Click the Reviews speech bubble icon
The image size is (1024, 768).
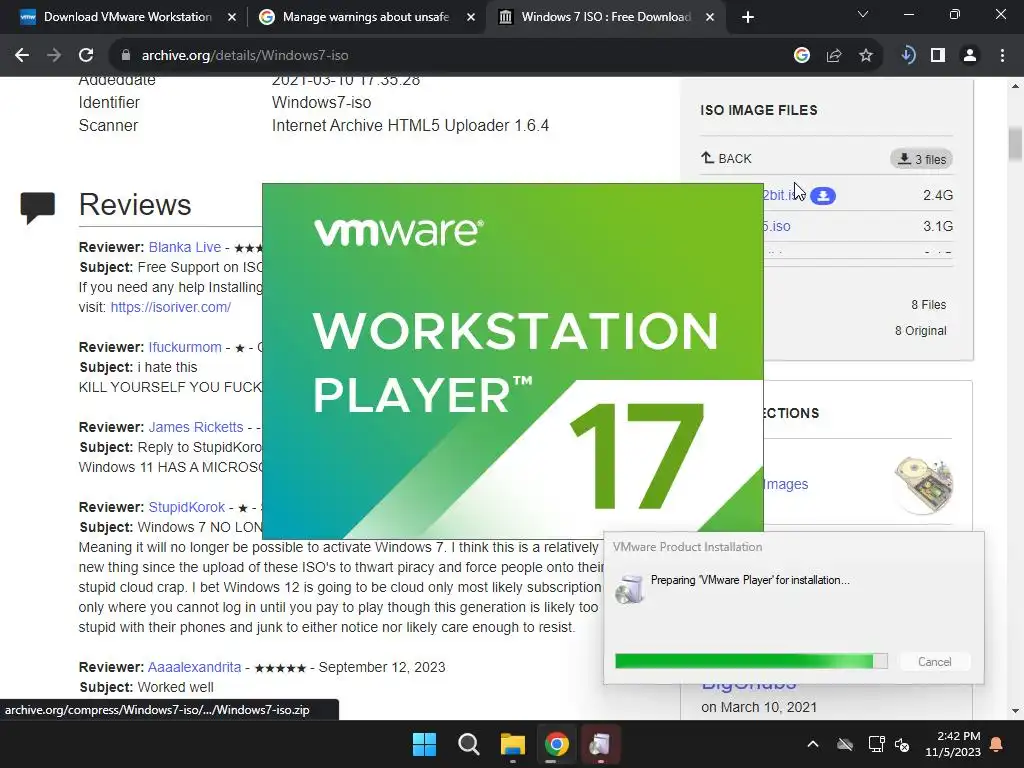point(38,208)
